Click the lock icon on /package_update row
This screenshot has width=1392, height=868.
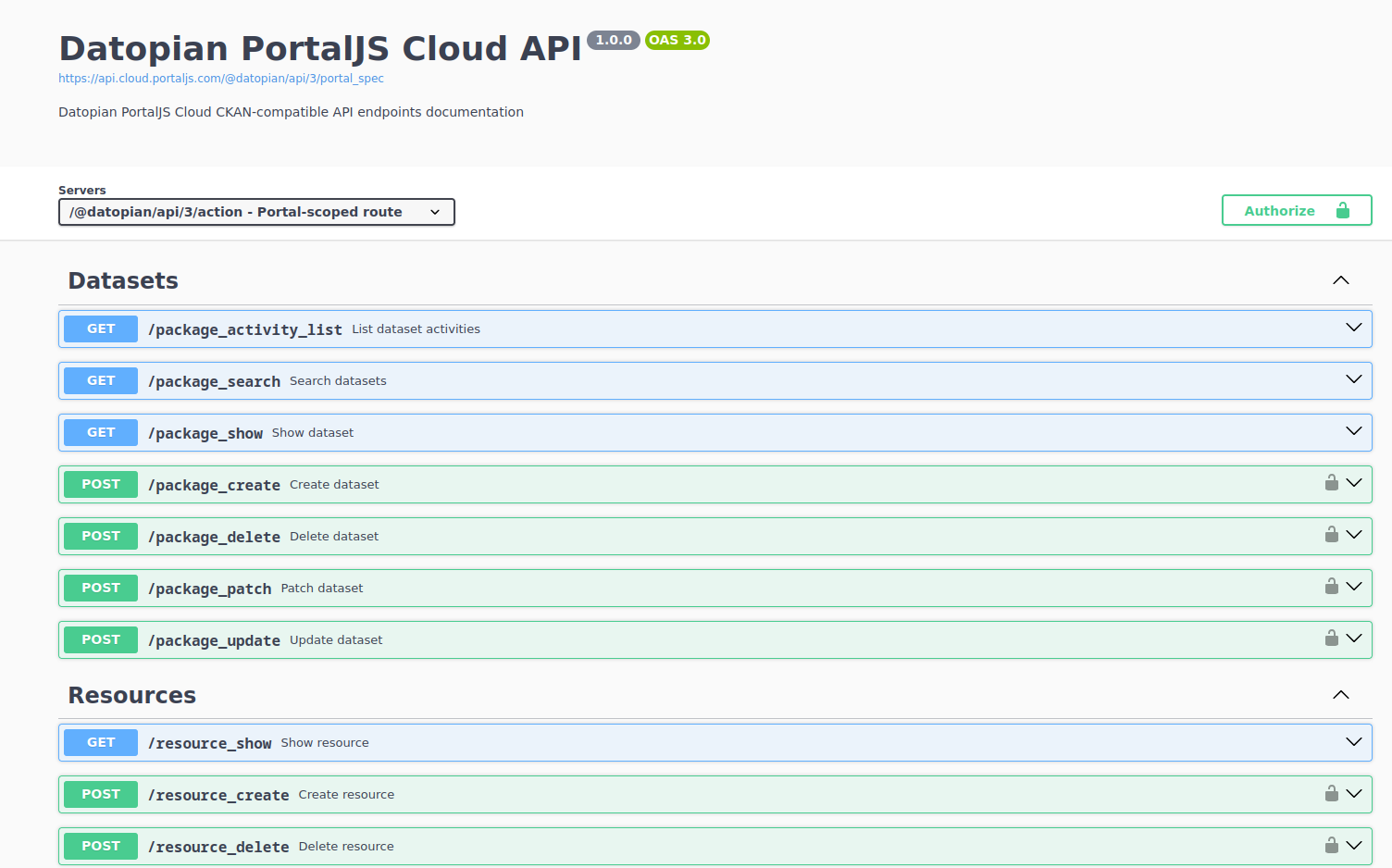1331,639
